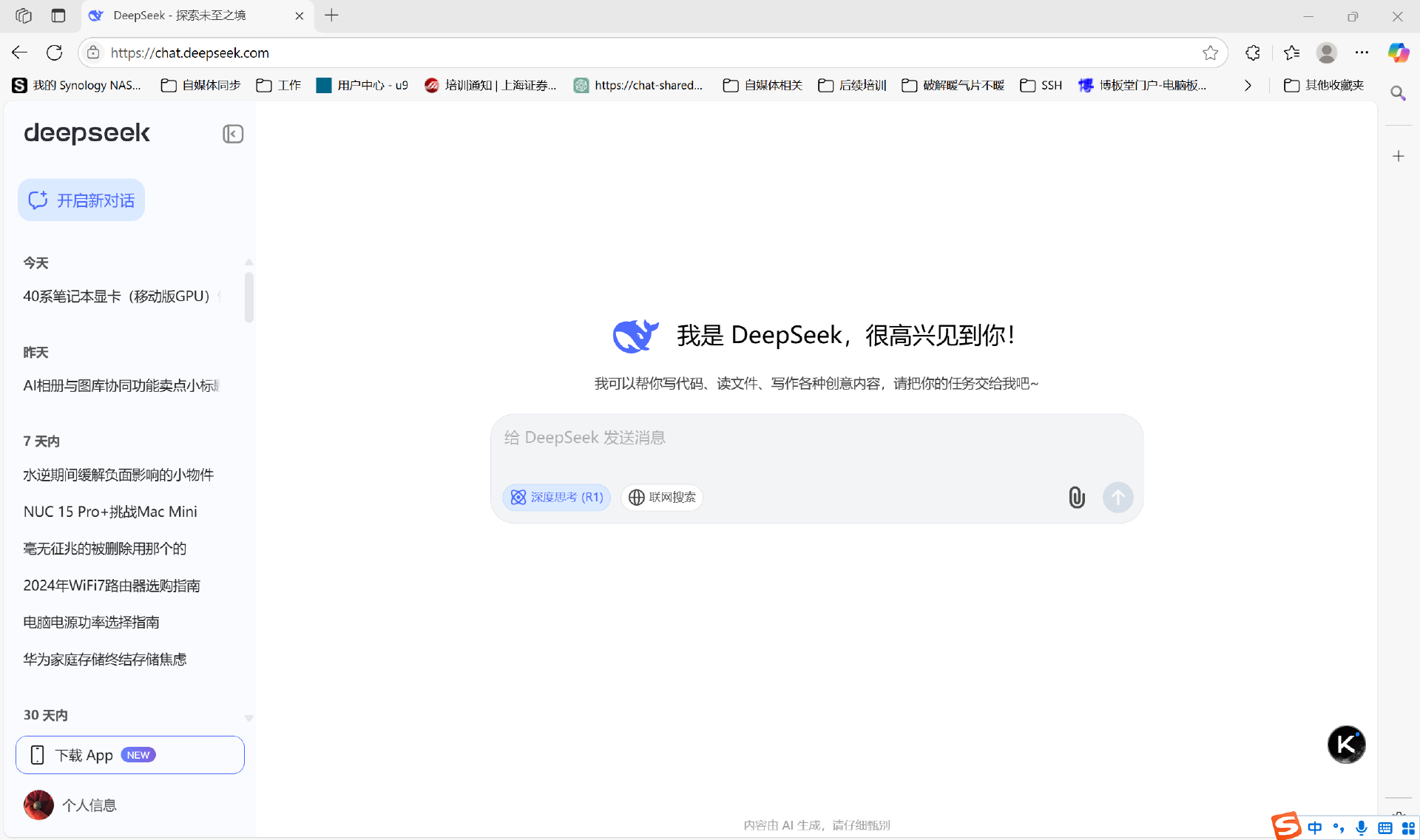Click the black K floating icon
Viewport: 1420px width, 840px height.
click(1346, 744)
